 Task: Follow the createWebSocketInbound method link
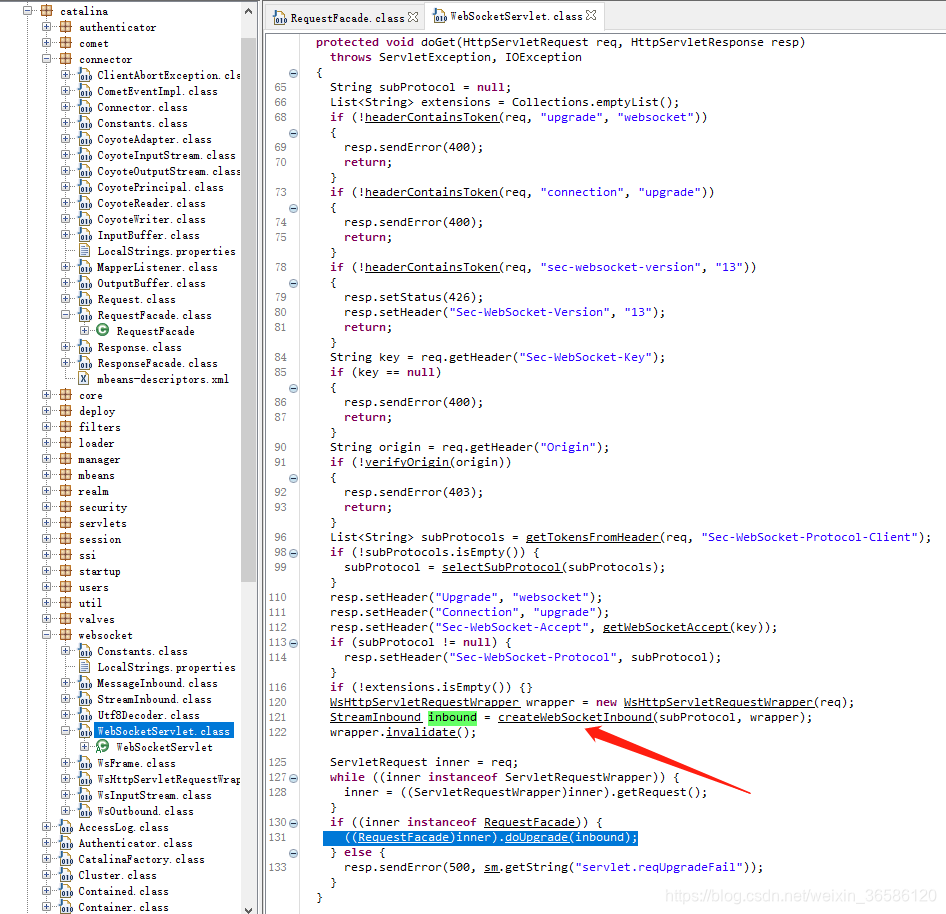pyautogui.click(x=575, y=717)
